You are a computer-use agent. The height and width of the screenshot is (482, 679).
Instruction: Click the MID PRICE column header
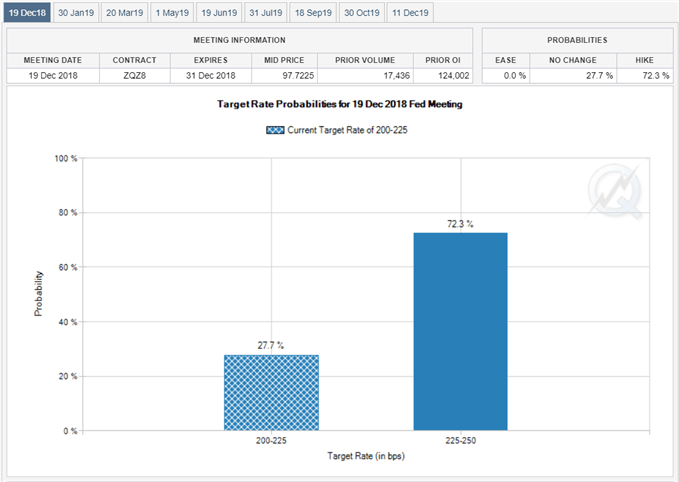[284, 60]
